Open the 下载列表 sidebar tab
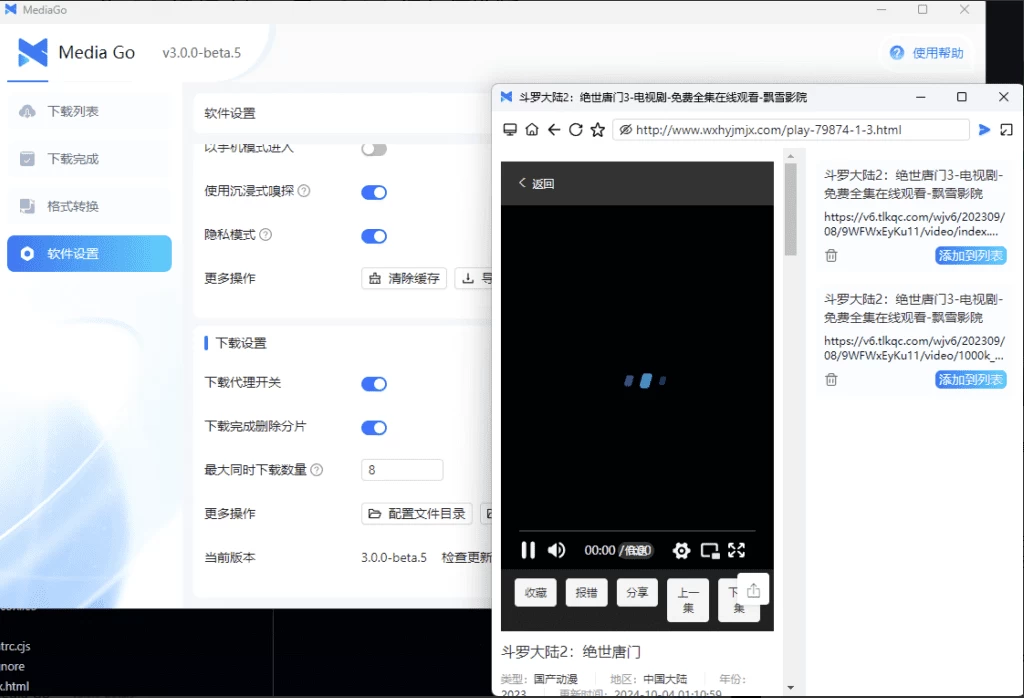The width and height of the screenshot is (1024, 698). tap(73, 111)
